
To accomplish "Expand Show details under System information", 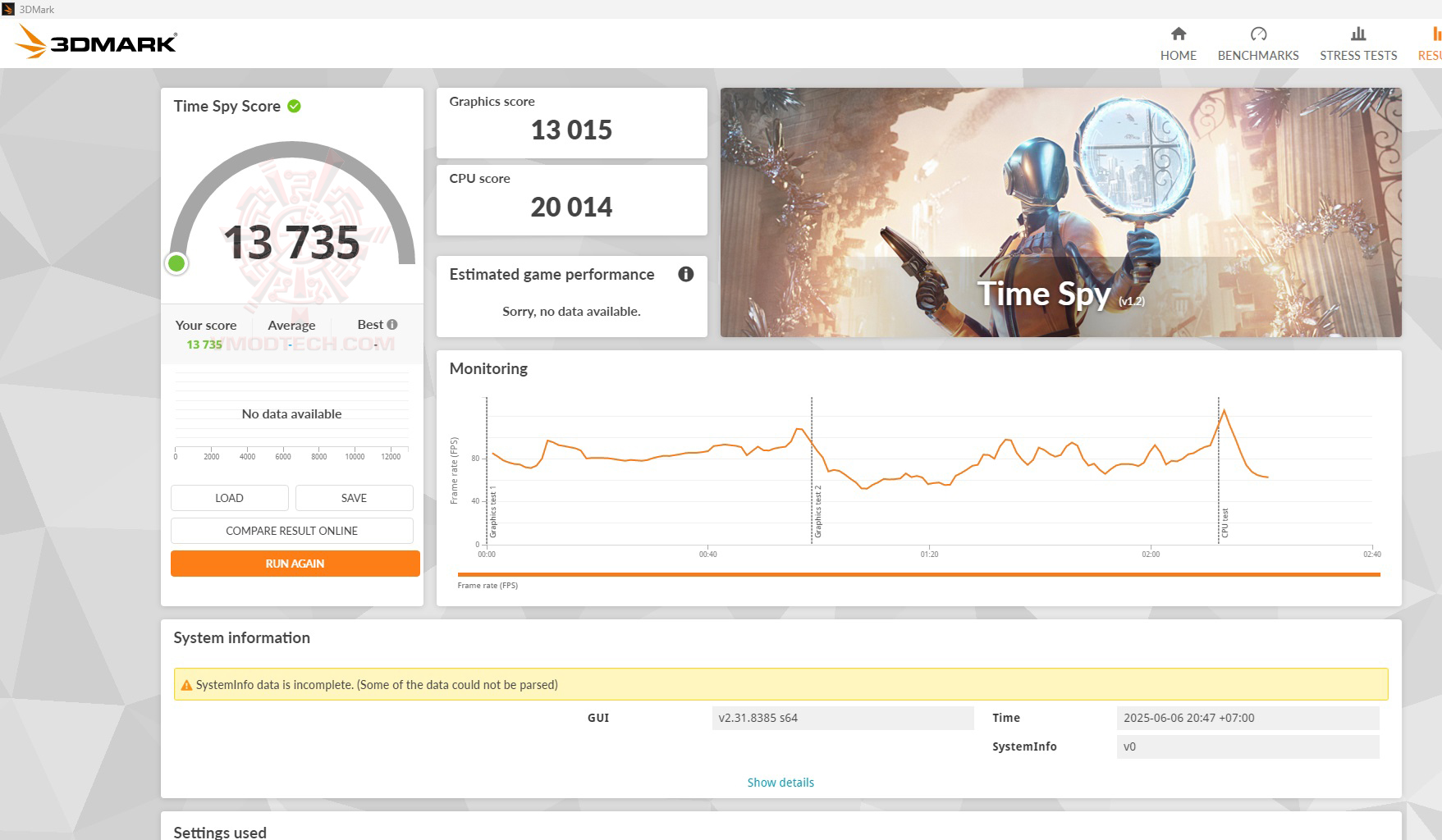I will 780,782.
